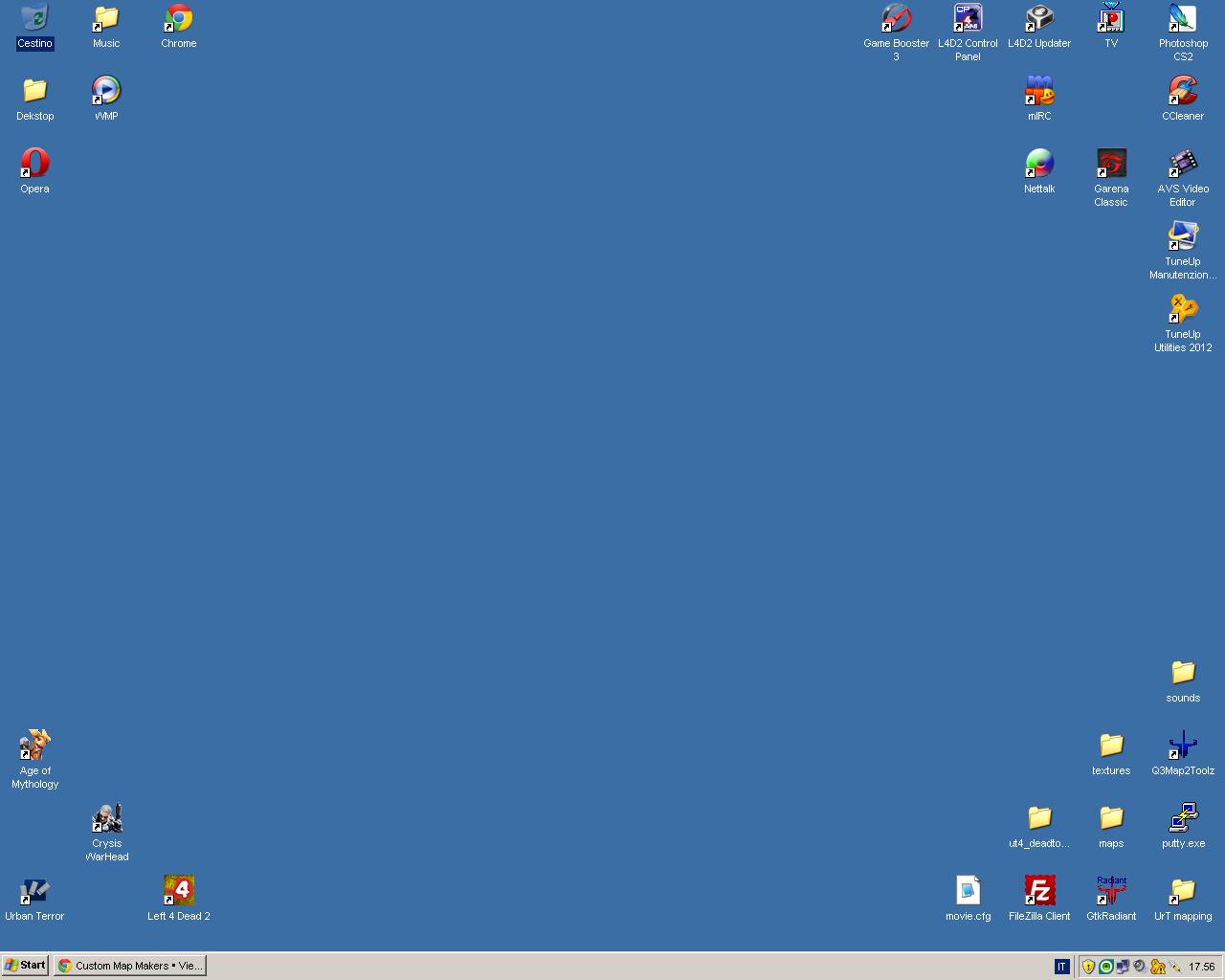1225x980 pixels.
Task: Select the Urban Terror icon
Action: point(34,891)
